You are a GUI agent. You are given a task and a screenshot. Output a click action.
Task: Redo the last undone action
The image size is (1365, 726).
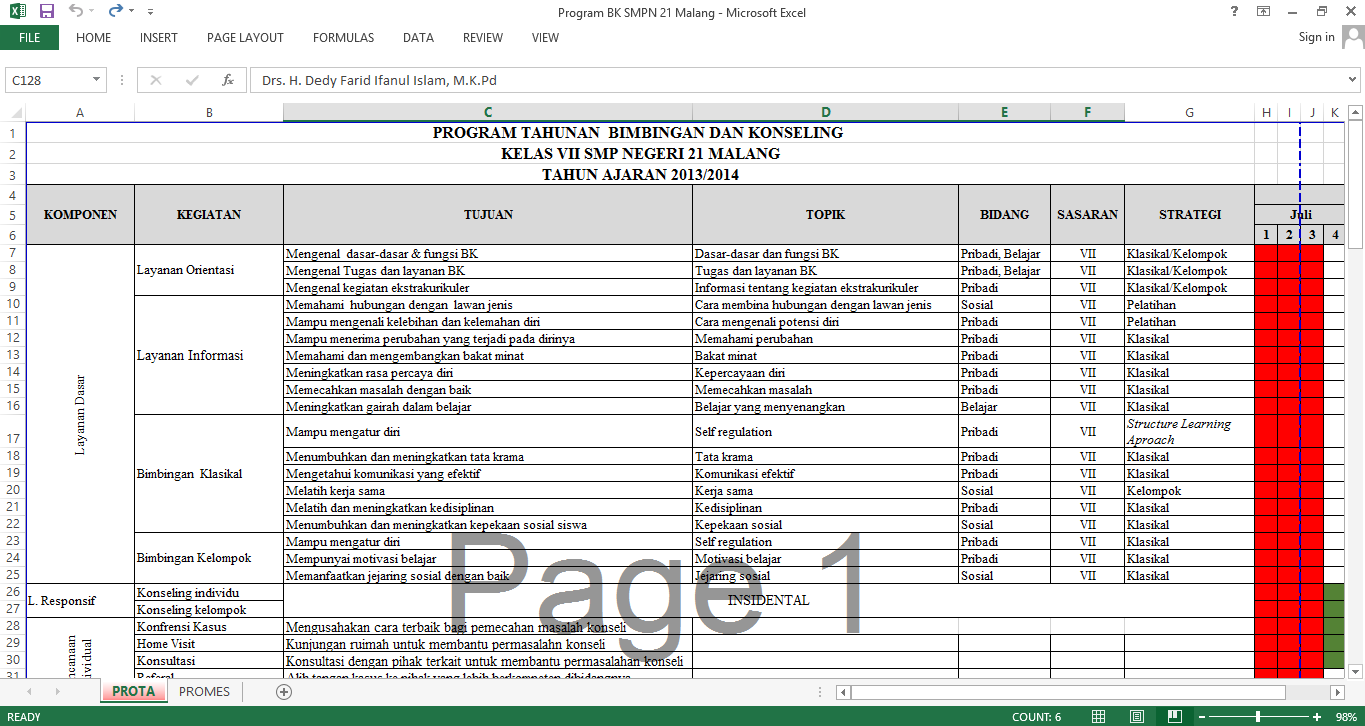tap(115, 12)
